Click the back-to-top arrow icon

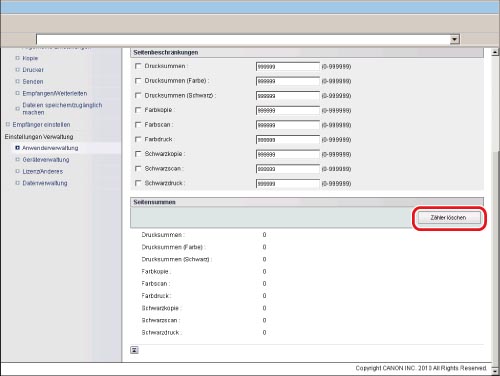click(x=134, y=350)
